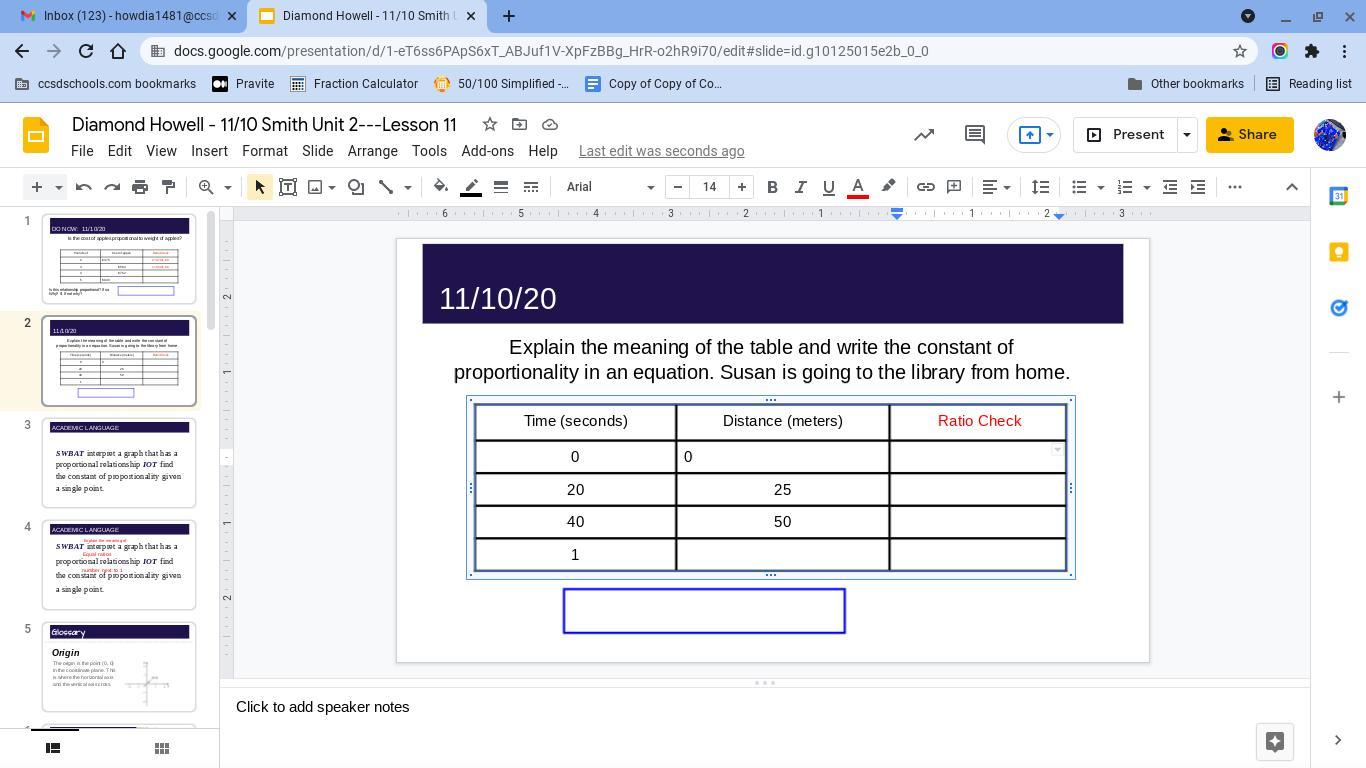Open the Border color pencil
Viewport: 1366px width, 768px height.
tap(471, 187)
